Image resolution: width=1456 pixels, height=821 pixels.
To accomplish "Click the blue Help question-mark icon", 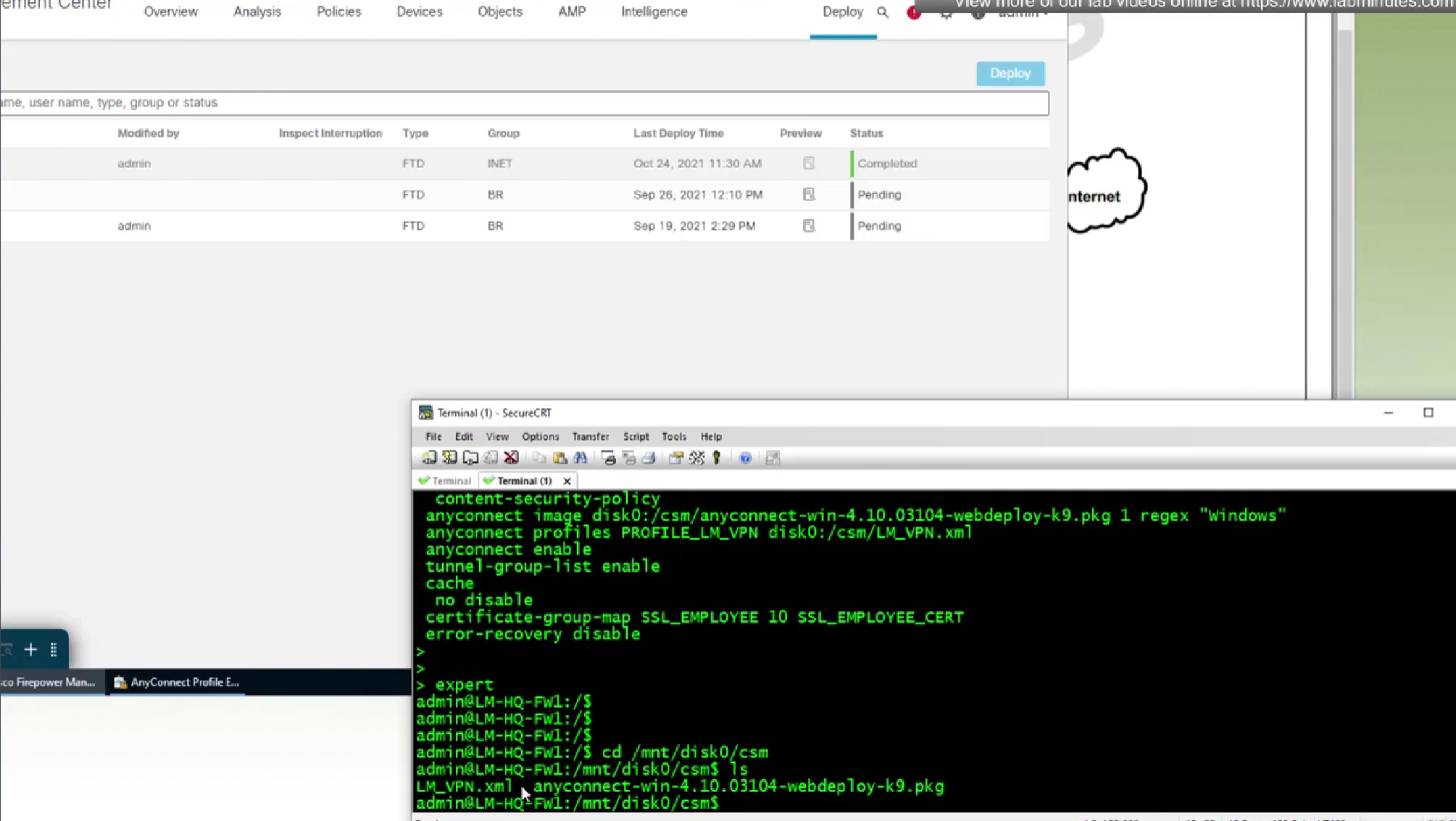I will point(744,458).
